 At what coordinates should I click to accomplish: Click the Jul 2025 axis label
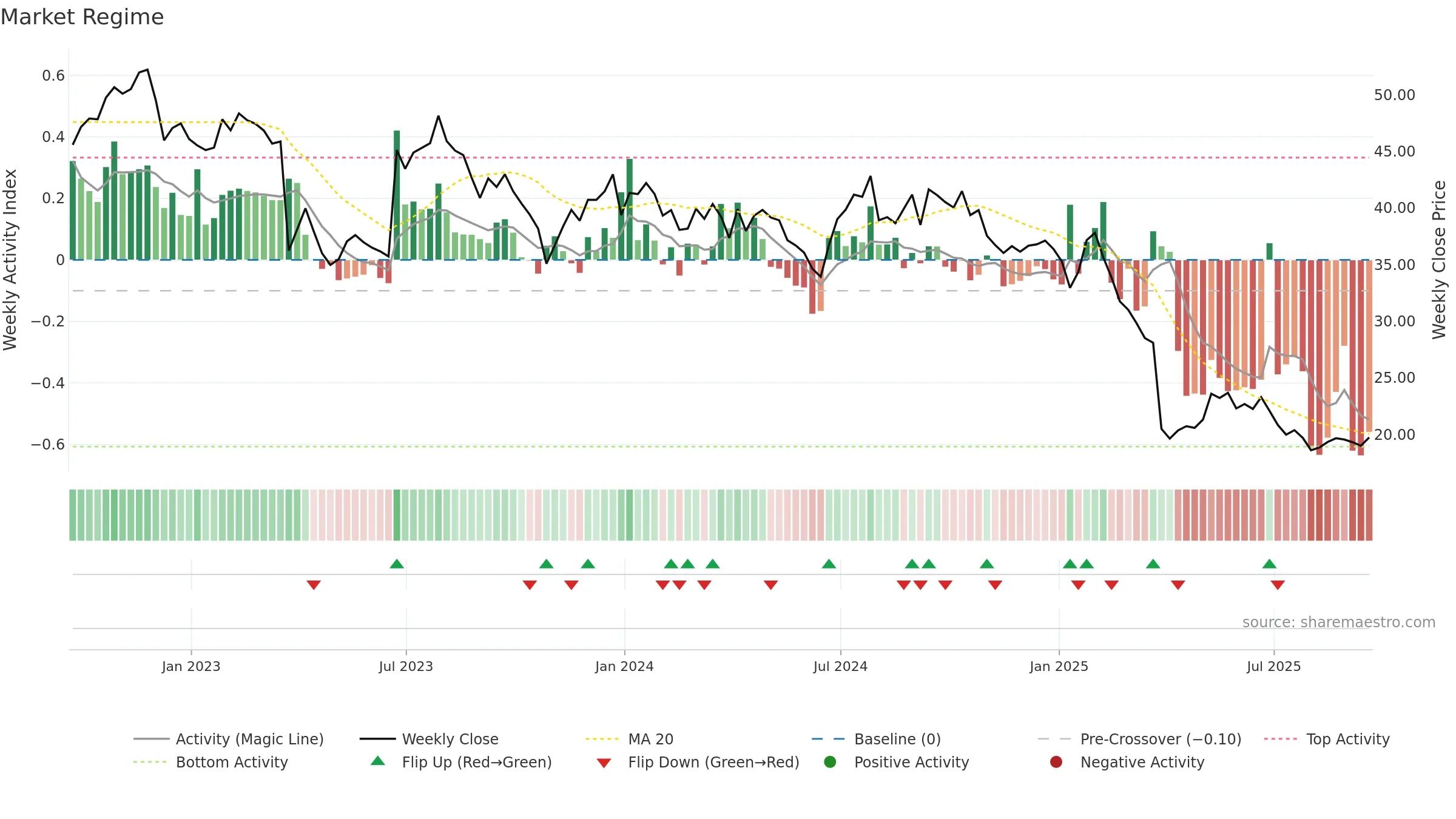1274,666
